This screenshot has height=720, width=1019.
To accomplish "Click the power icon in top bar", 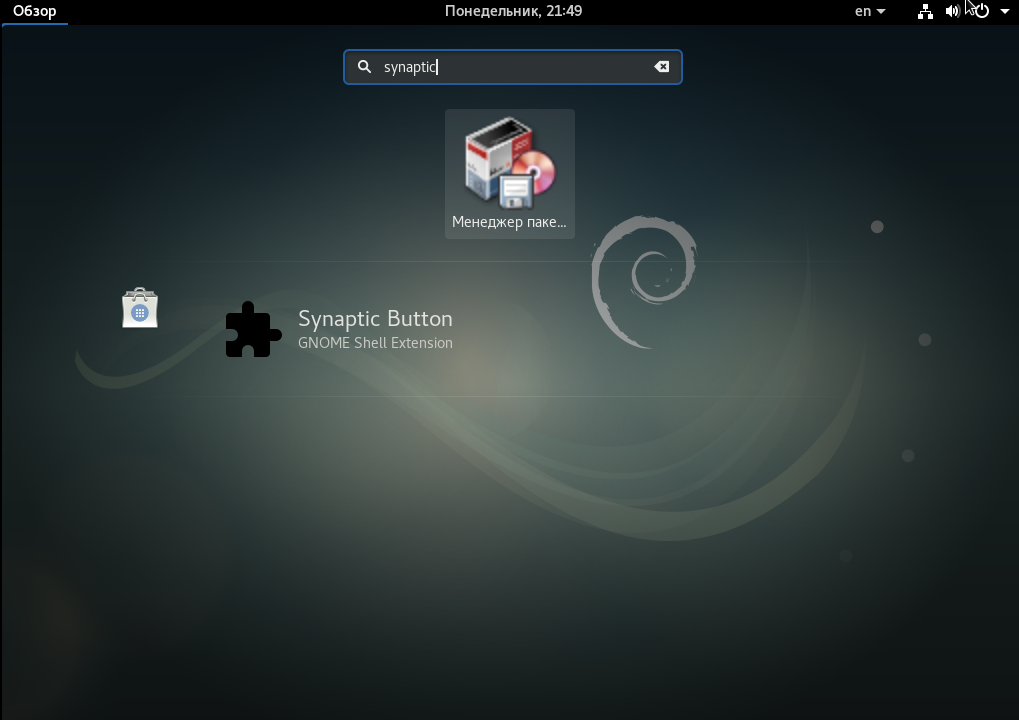I will point(982,11).
